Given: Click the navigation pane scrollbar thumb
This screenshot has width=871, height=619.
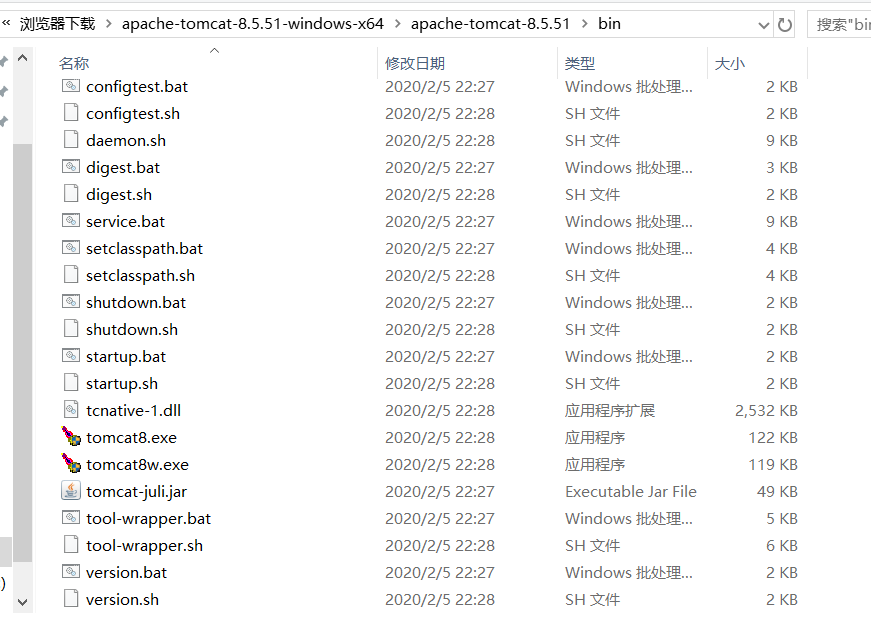Looking at the screenshot, I should (x=22, y=353).
